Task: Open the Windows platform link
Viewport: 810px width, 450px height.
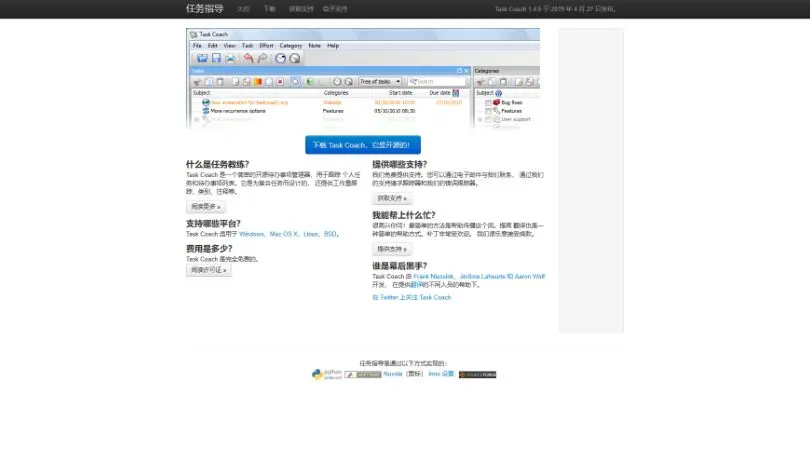Action: coord(252,234)
